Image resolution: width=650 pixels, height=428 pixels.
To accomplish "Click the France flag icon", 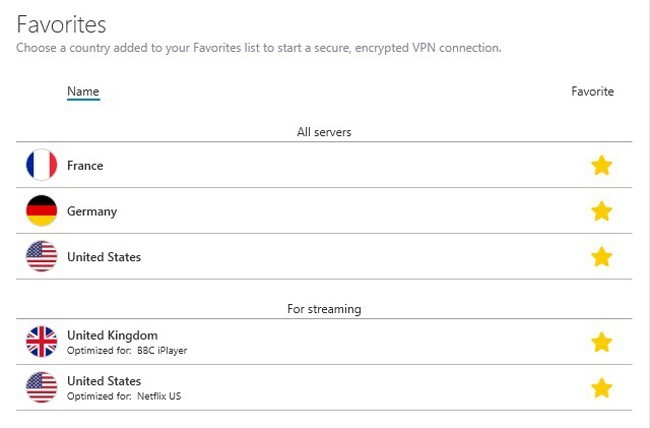I will (x=41, y=165).
